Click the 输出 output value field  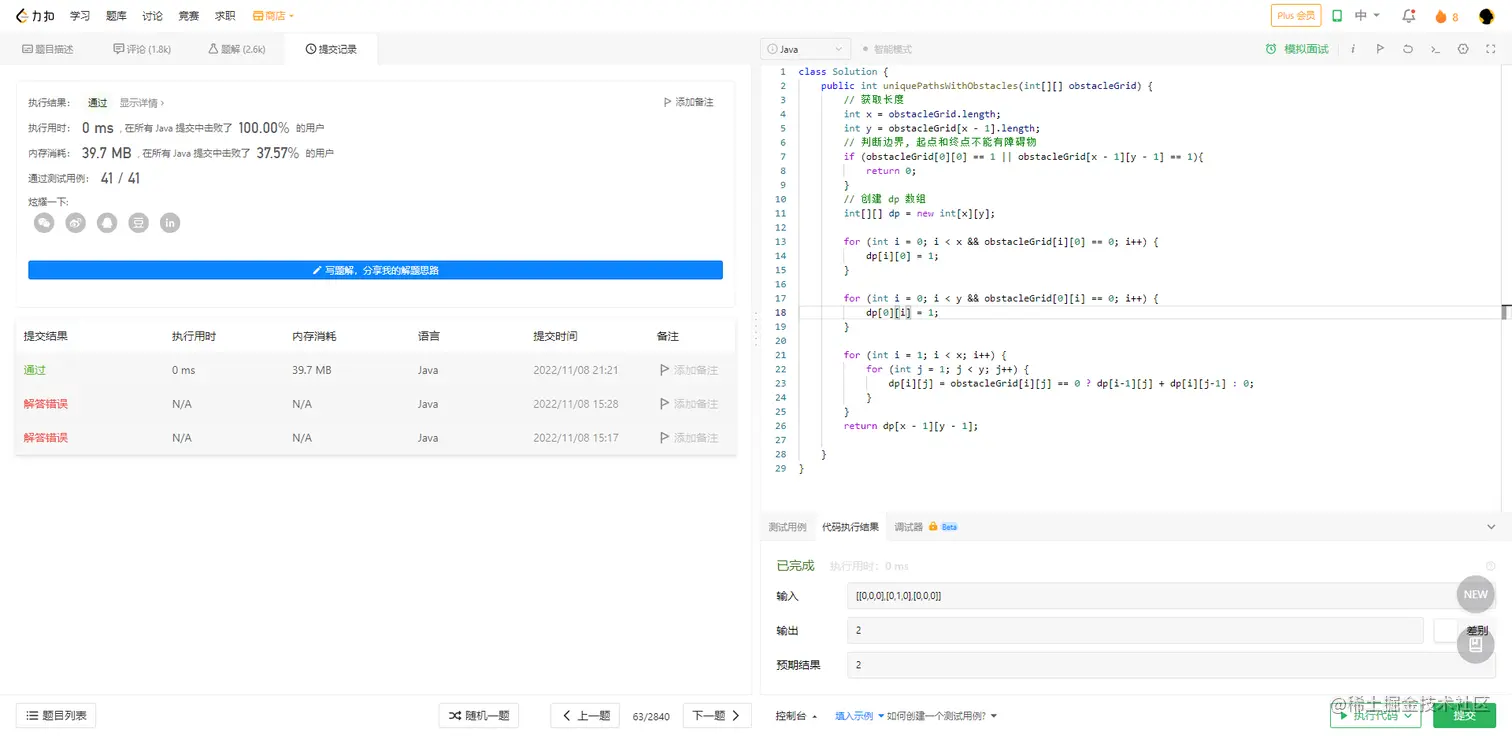pyautogui.click(x=1135, y=630)
